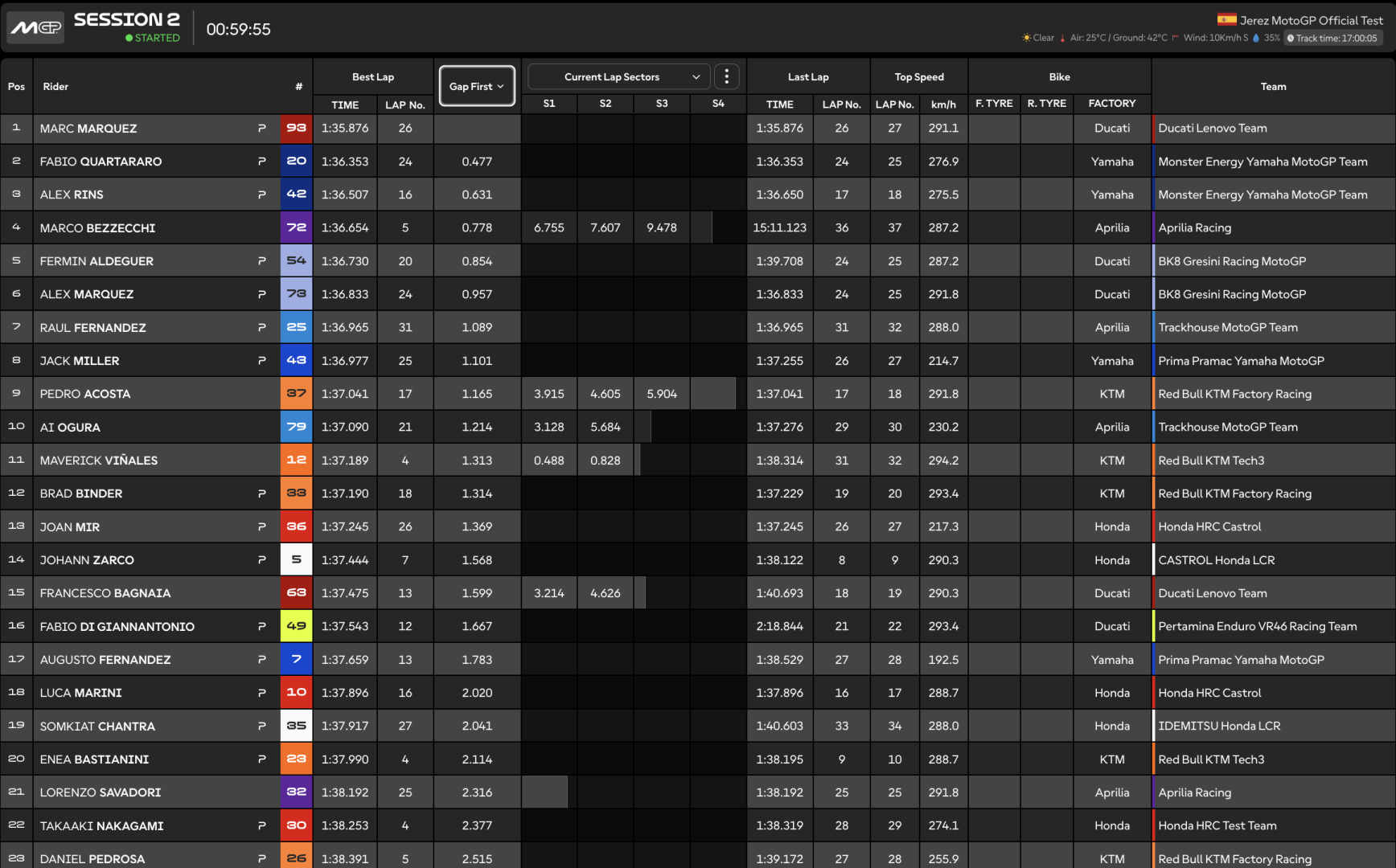
Task: Click number 49 yellow color badge
Action: pos(296,627)
